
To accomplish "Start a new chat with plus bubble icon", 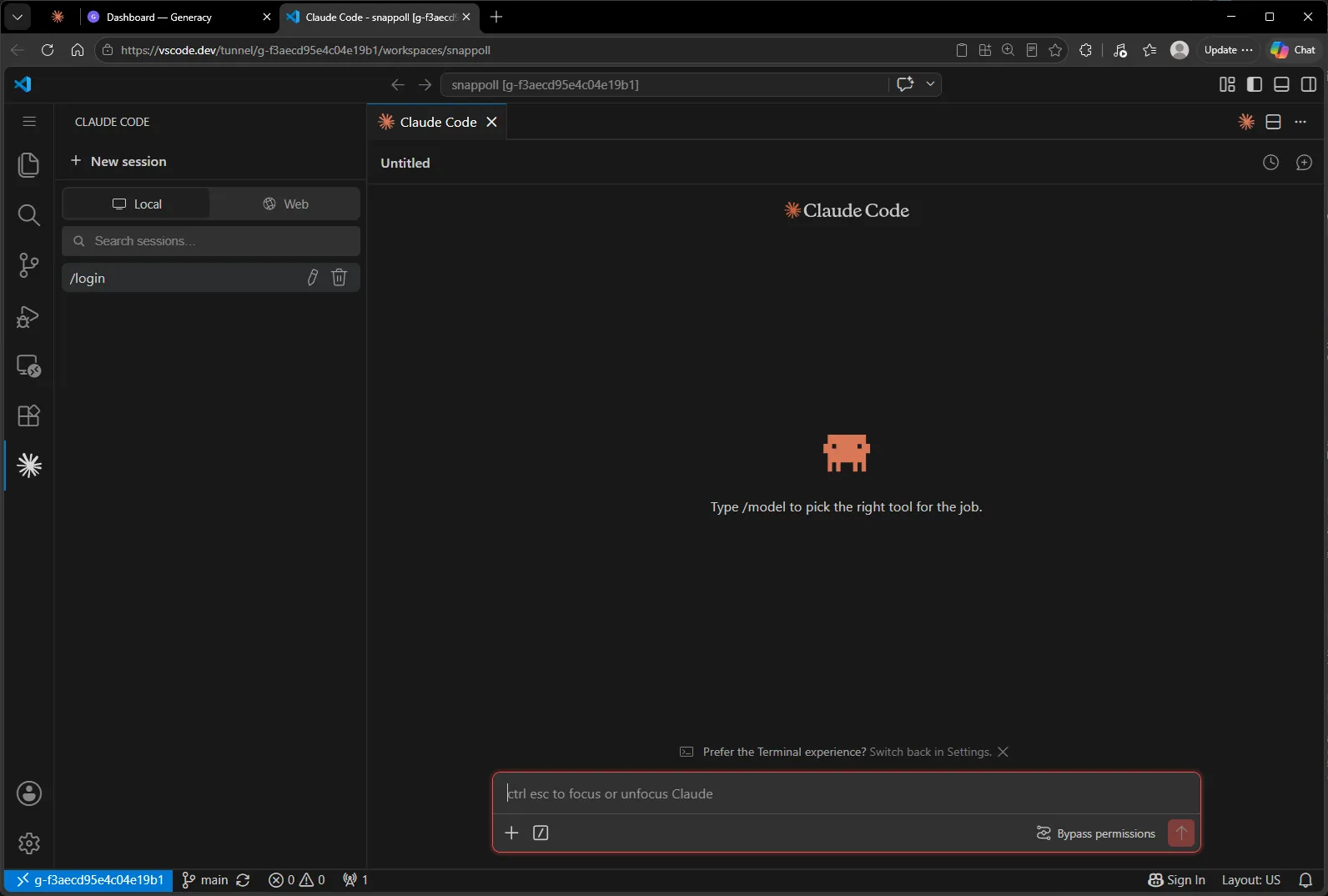I will coord(1304,163).
